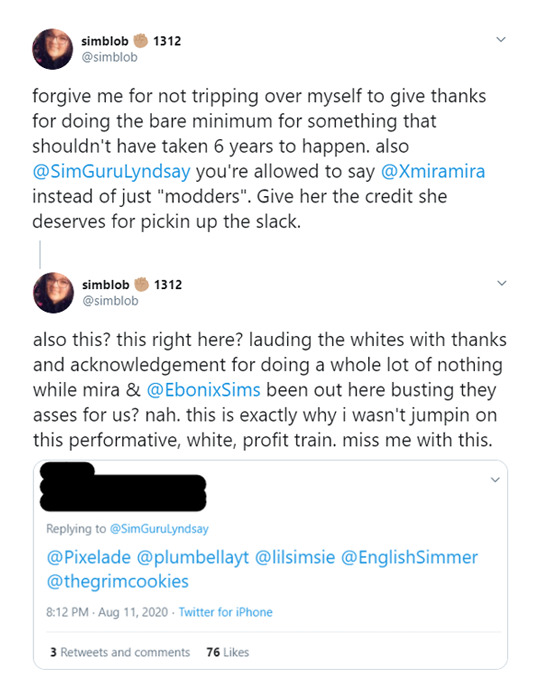Viewport: 540px width, 694px height.
Task: Open the @Pixelade profile link
Action: (89, 557)
